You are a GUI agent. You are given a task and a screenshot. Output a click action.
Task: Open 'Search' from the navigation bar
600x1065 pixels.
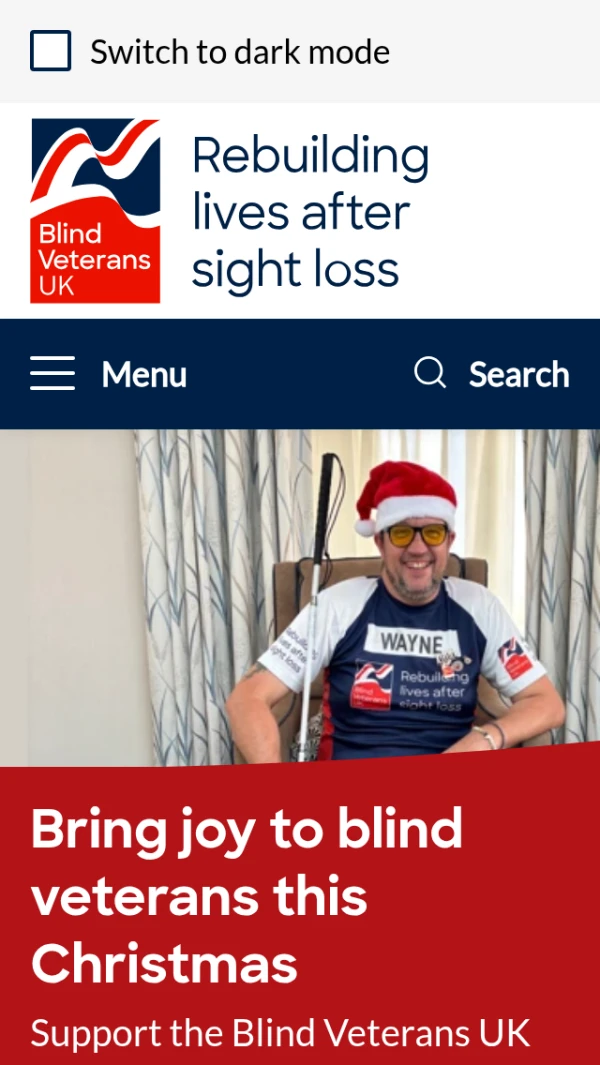(519, 374)
